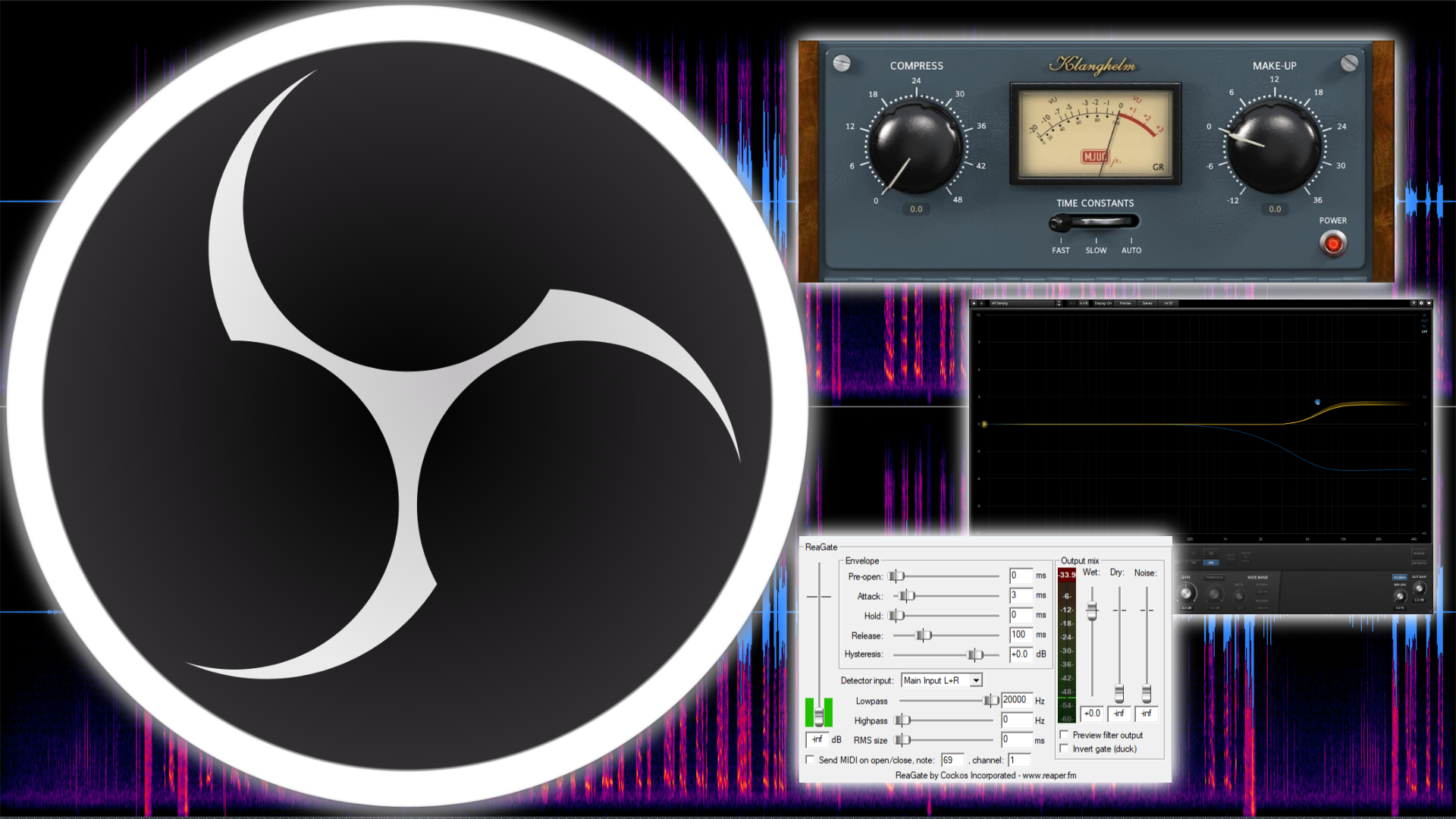The image size is (1456, 819).
Task: Click the Hysteresis +0.0 dB input field
Action: 1021,654
